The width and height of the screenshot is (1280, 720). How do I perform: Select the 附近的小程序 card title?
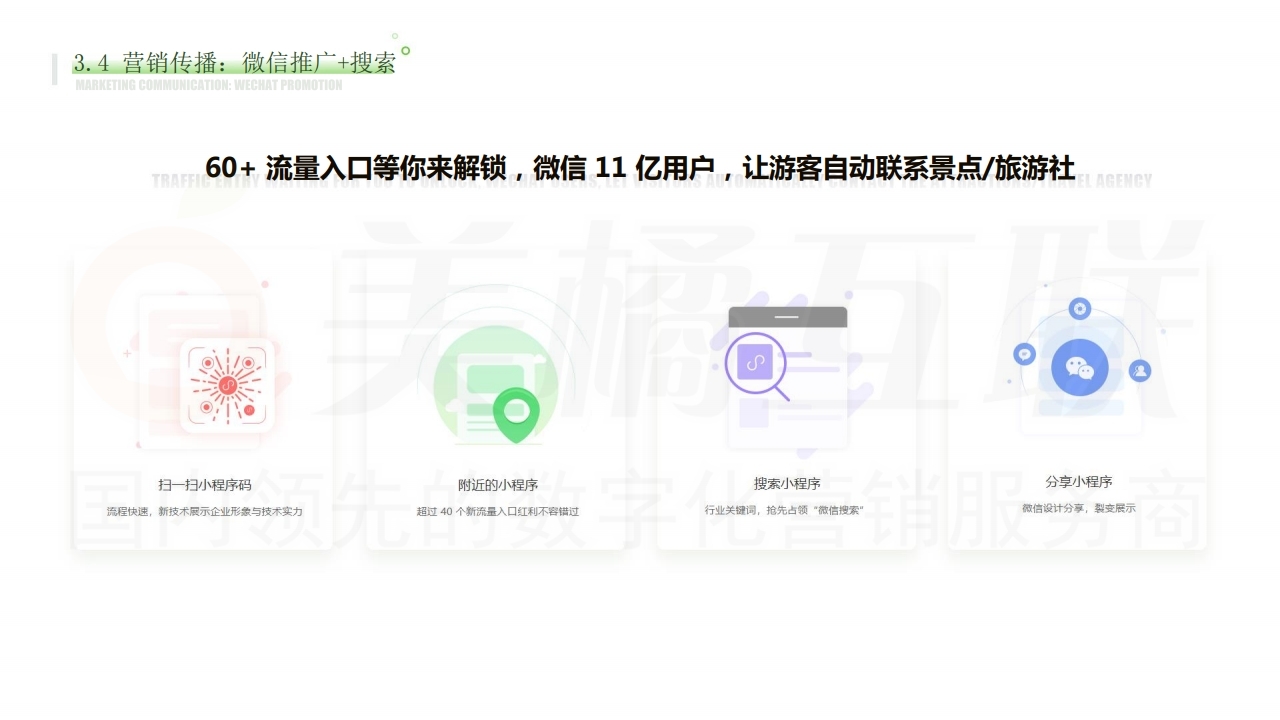[x=498, y=485]
